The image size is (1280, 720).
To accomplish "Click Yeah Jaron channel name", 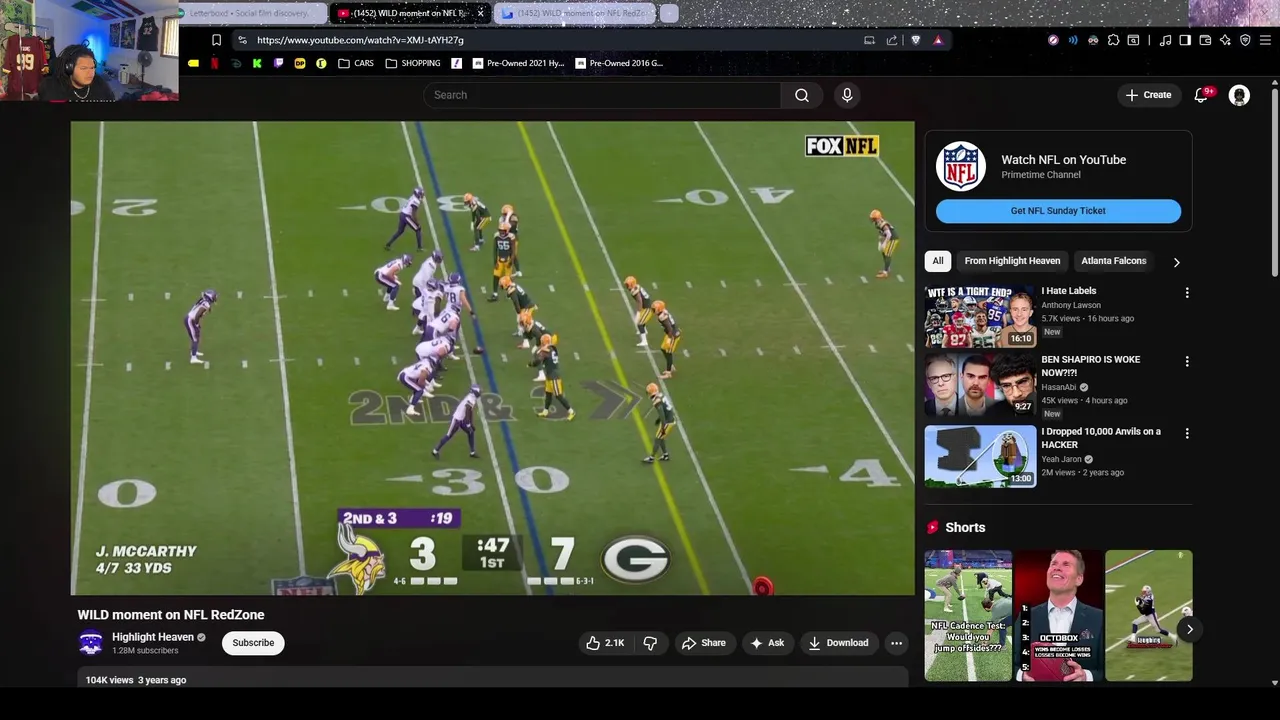I will tap(1061, 459).
